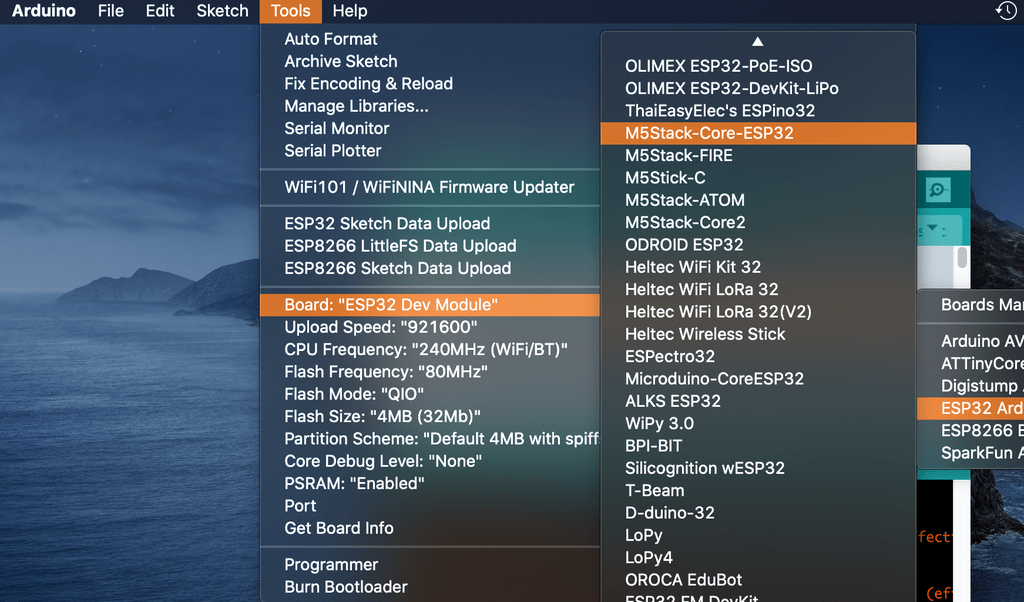
Task: Open the tab dropdown arrow in Arduino window
Action: point(933,229)
